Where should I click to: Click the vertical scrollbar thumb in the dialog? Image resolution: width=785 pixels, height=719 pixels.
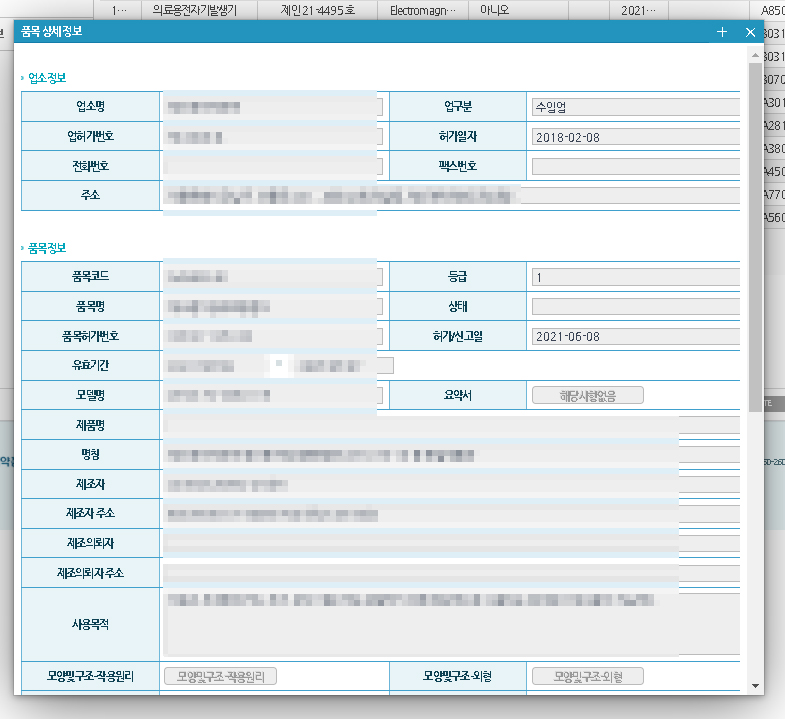[755, 237]
